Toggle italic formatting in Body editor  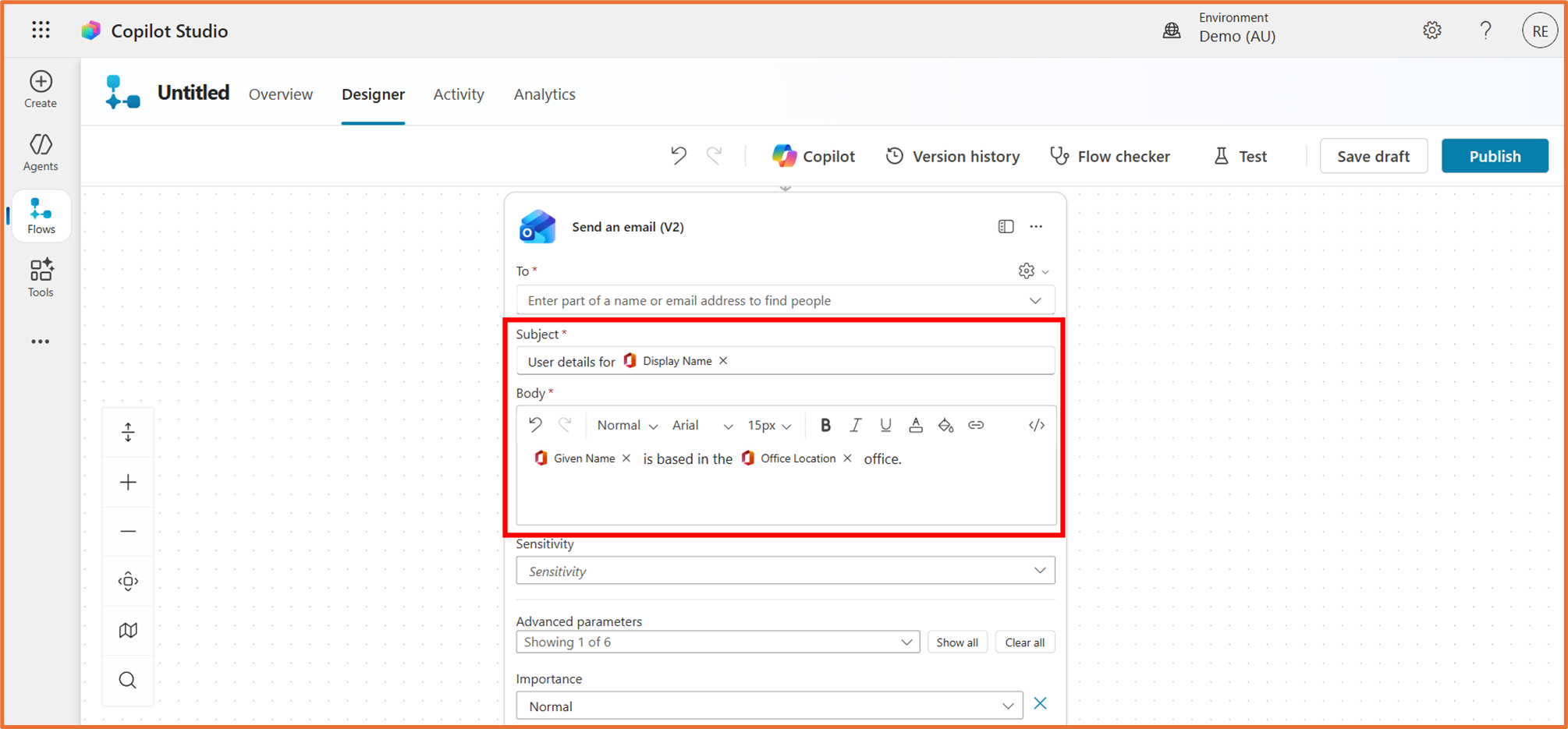[x=855, y=425]
